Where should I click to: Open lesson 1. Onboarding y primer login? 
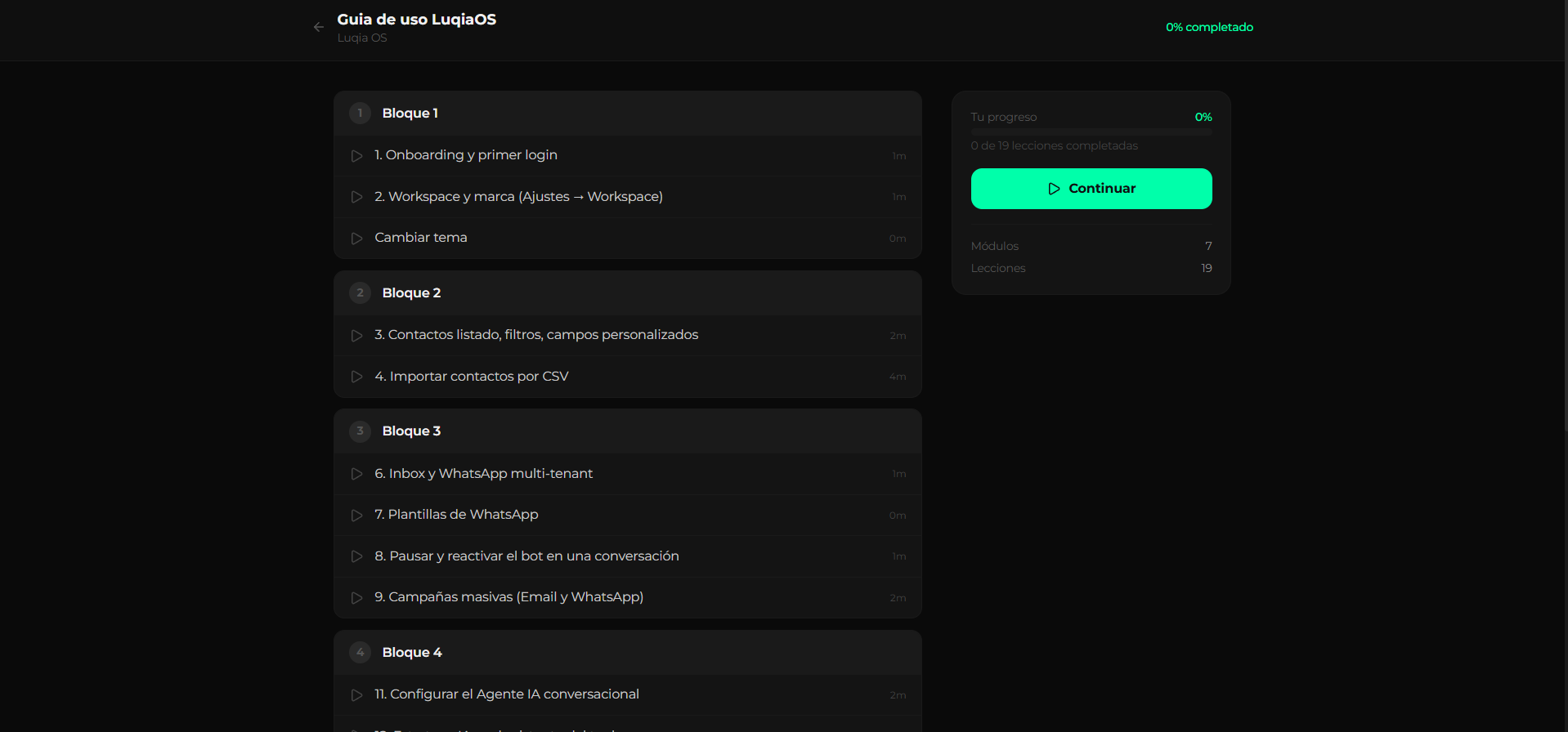[x=628, y=156]
